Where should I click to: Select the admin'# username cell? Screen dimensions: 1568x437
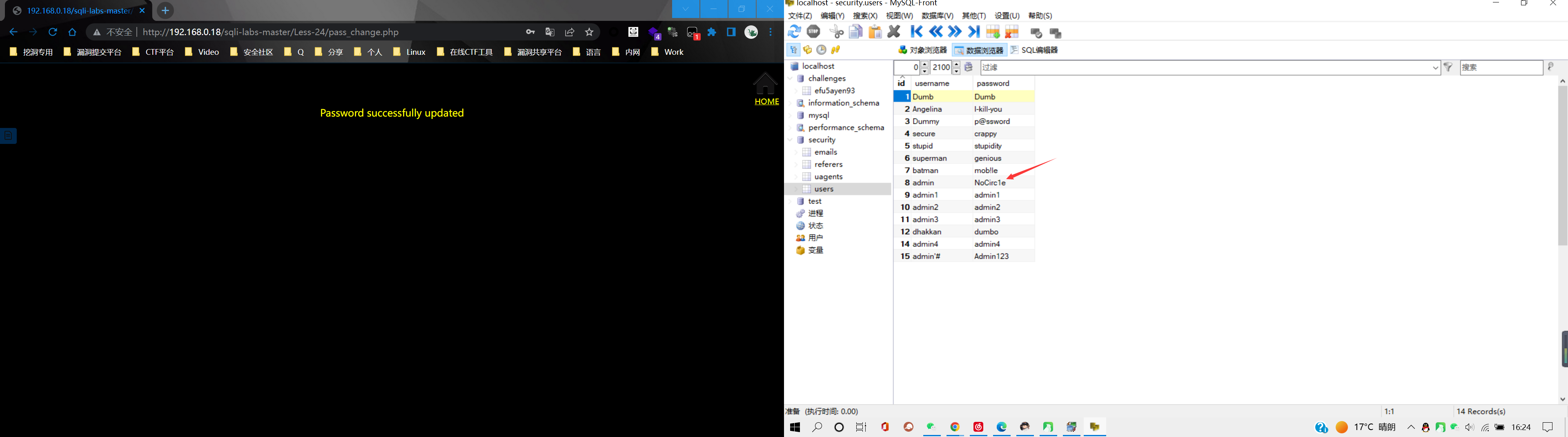(x=941, y=257)
